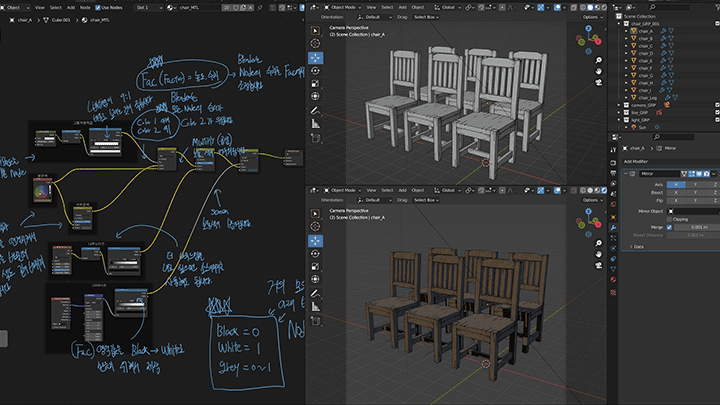Screen dimensions: 720x405
Task: Unlink chair_MTL with the X button
Action: point(250,8)
